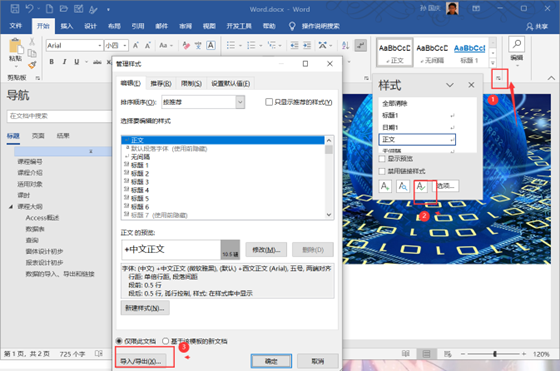The height and width of the screenshot is (371, 560).
Task: Collapse the ribbon with the chevron
Action: [551, 78]
